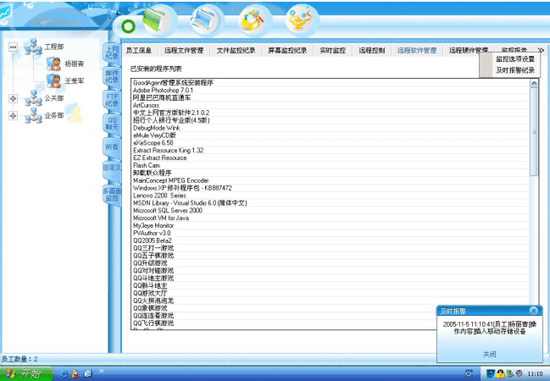Open the computer monitor icon in toolbar

204,20
